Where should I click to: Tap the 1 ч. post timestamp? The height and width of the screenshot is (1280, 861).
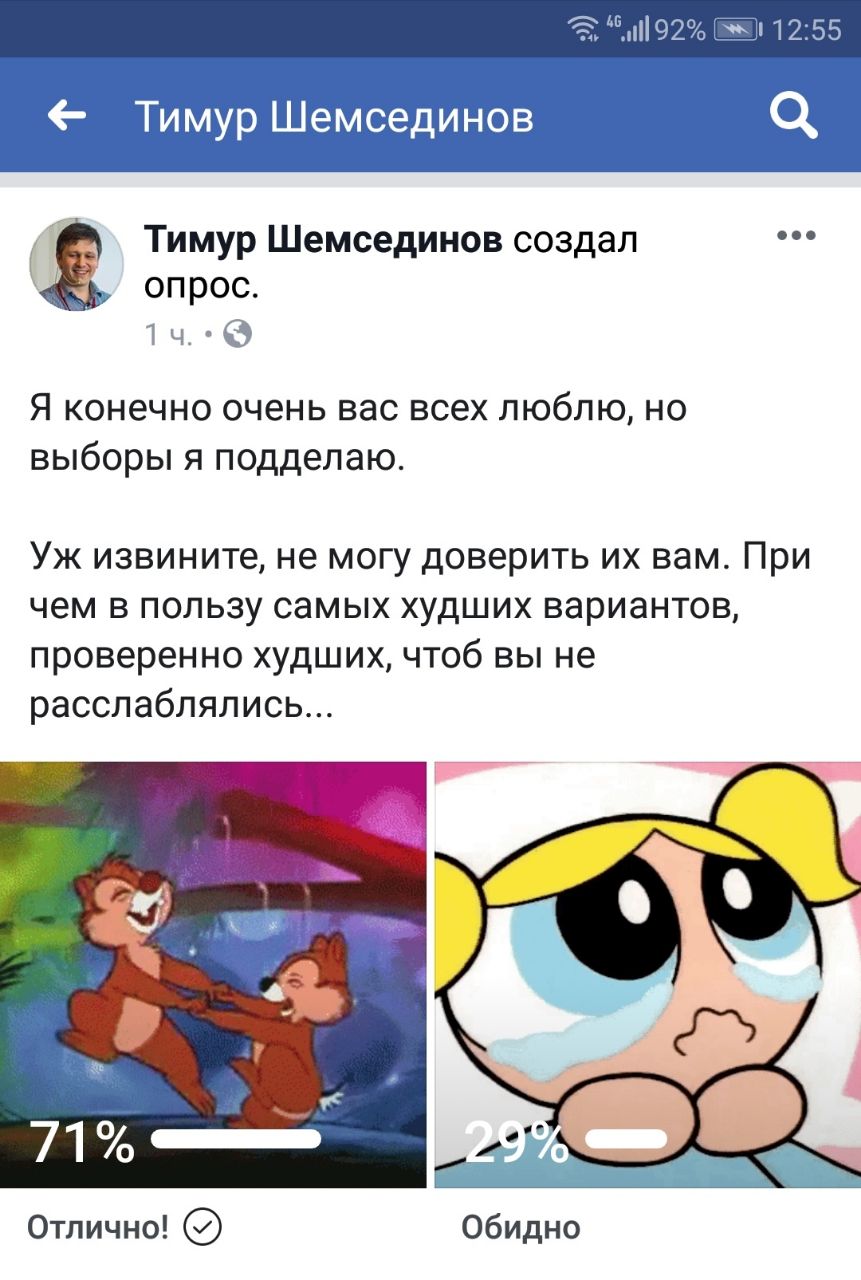click(167, 335)
